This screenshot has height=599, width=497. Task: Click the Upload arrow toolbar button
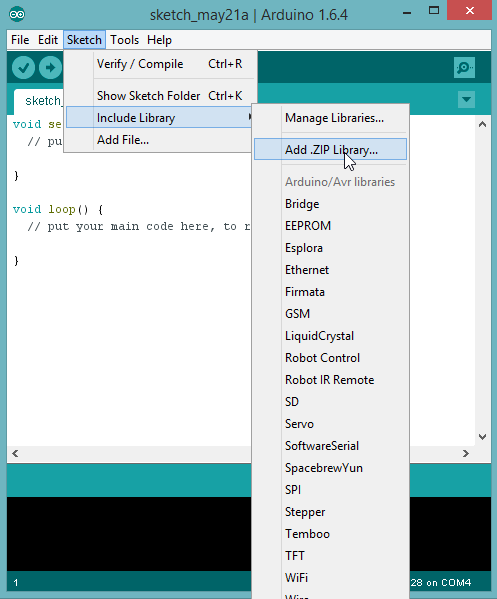[50, 68]
